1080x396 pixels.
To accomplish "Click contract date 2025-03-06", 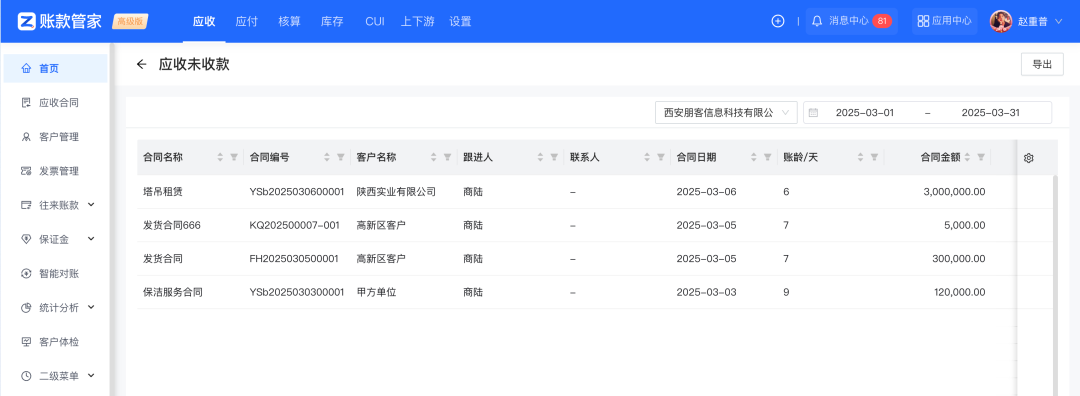I will pyautogui.click(x=707, y=191).
